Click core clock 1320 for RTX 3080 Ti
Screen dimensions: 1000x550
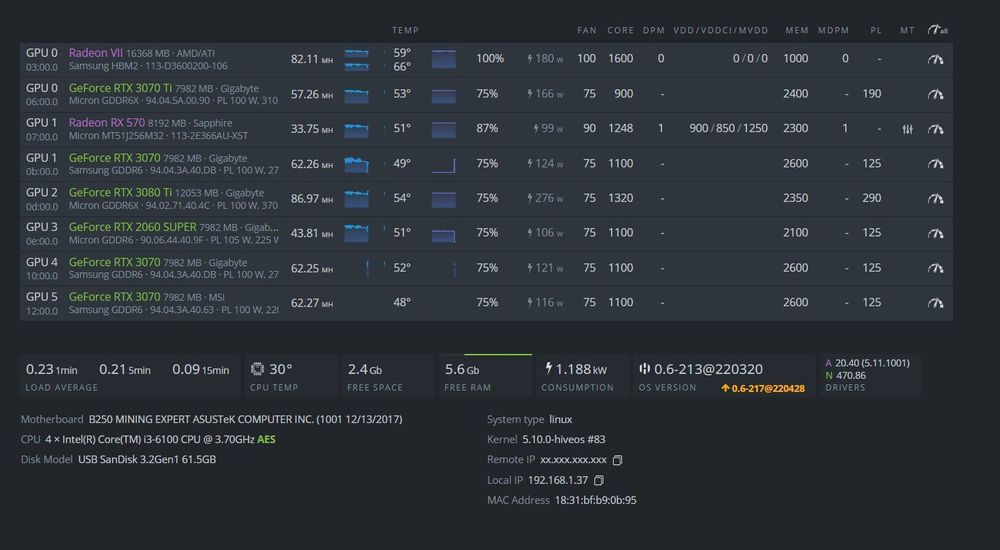[621, 198]
